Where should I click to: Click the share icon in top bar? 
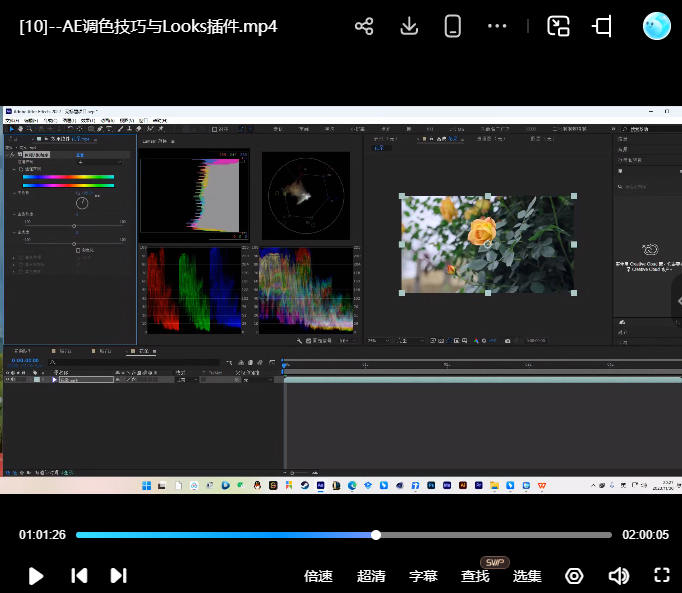[364, 27]
